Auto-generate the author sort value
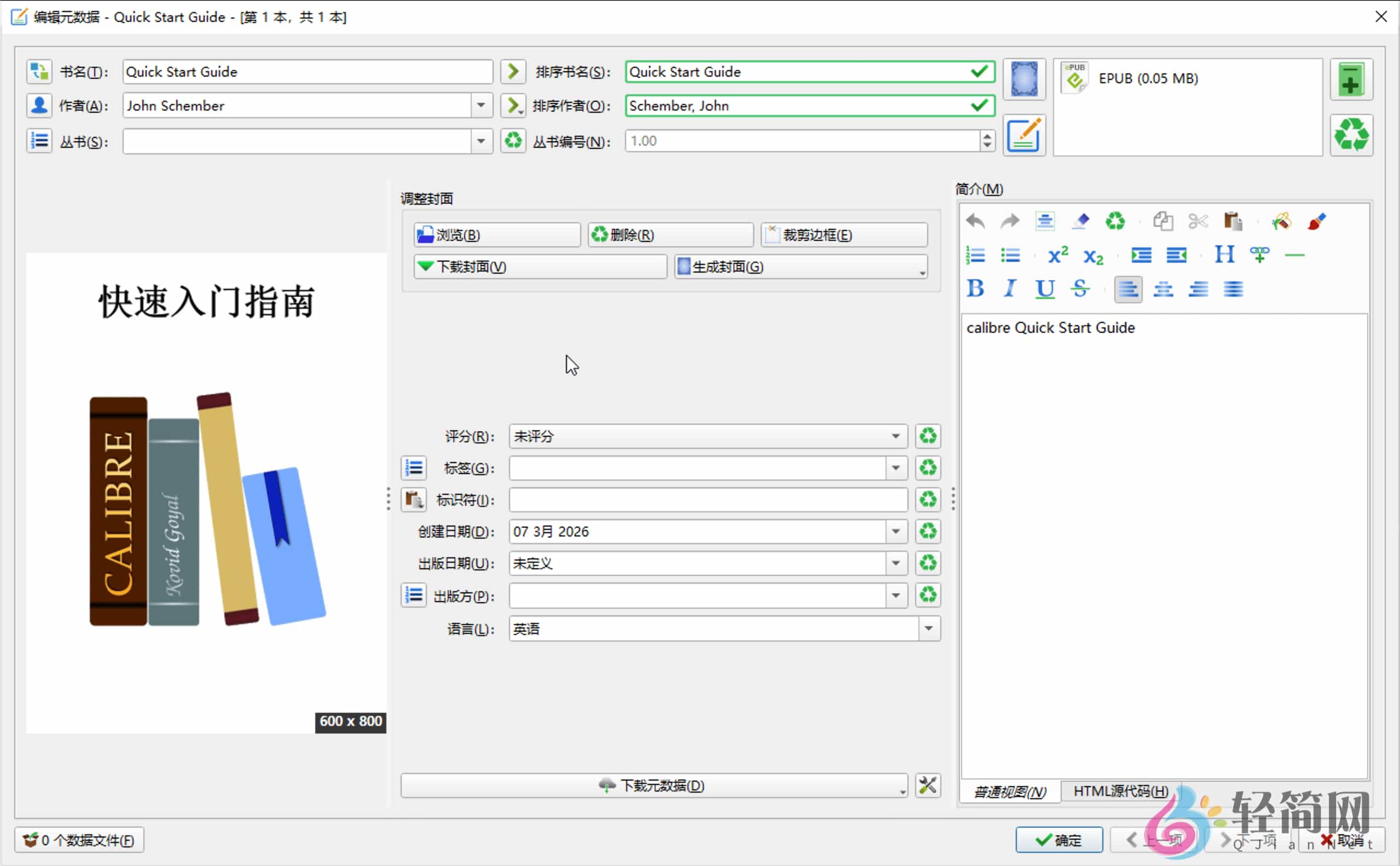 [x=512, y=106]
